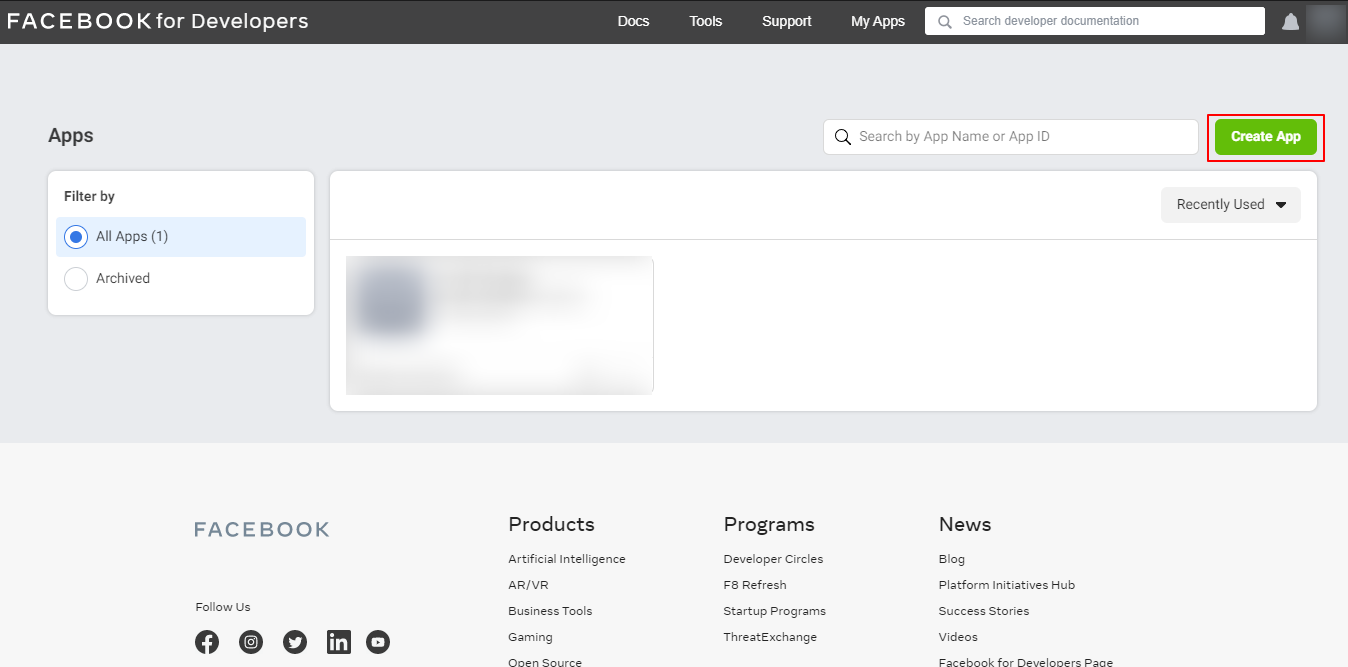Image resolution: width=1348 pixels, height=667 pixels.
Task: Open the ThreatExchange link
Action: (770, 637)
